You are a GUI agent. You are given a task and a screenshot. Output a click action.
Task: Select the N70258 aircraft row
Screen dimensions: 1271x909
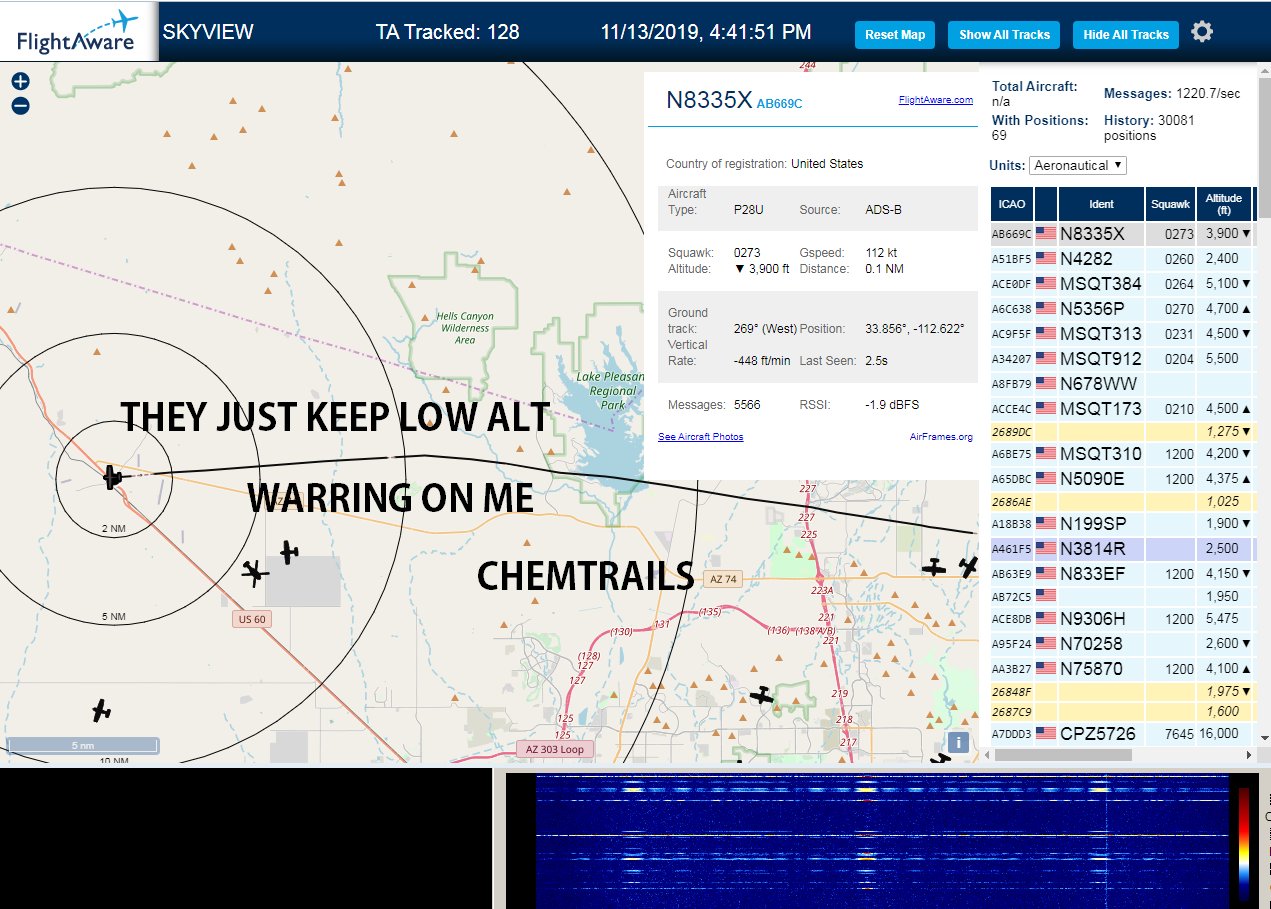(x=1123, y=644)
